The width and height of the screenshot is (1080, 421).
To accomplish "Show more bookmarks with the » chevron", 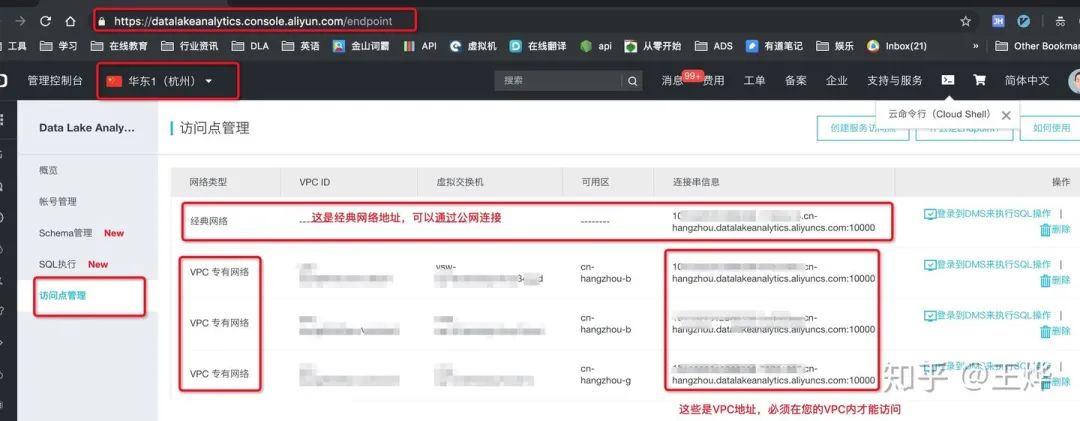I will click(975, 46).
